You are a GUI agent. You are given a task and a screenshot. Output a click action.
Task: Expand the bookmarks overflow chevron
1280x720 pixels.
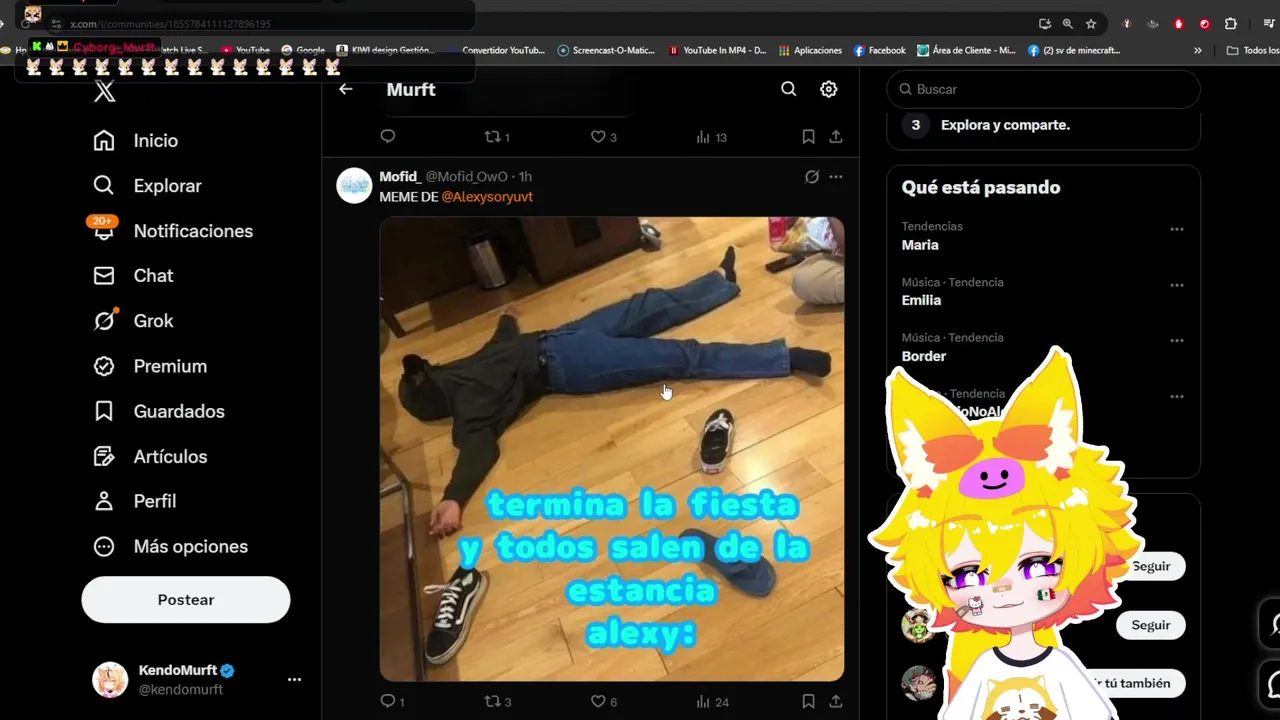pyautogui.click(x=1198, y=50)
